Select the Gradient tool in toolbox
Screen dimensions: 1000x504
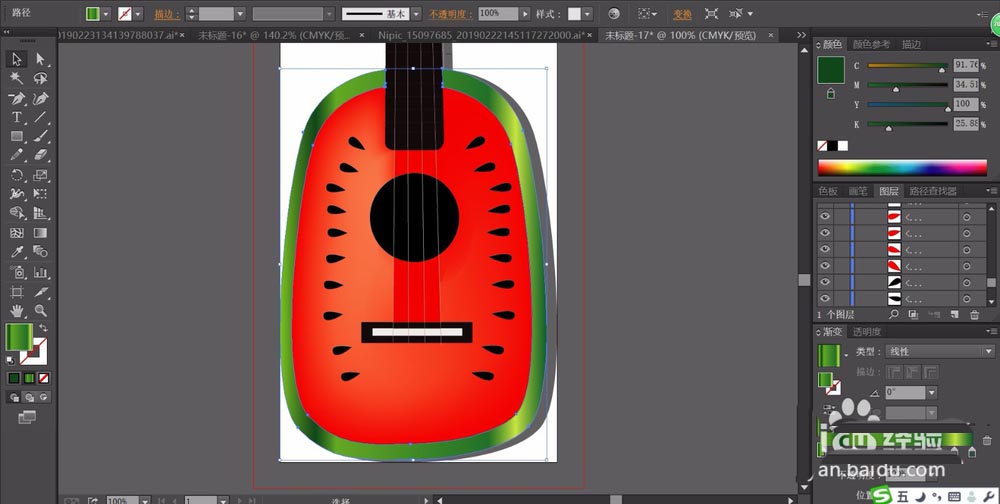point(41,233)
